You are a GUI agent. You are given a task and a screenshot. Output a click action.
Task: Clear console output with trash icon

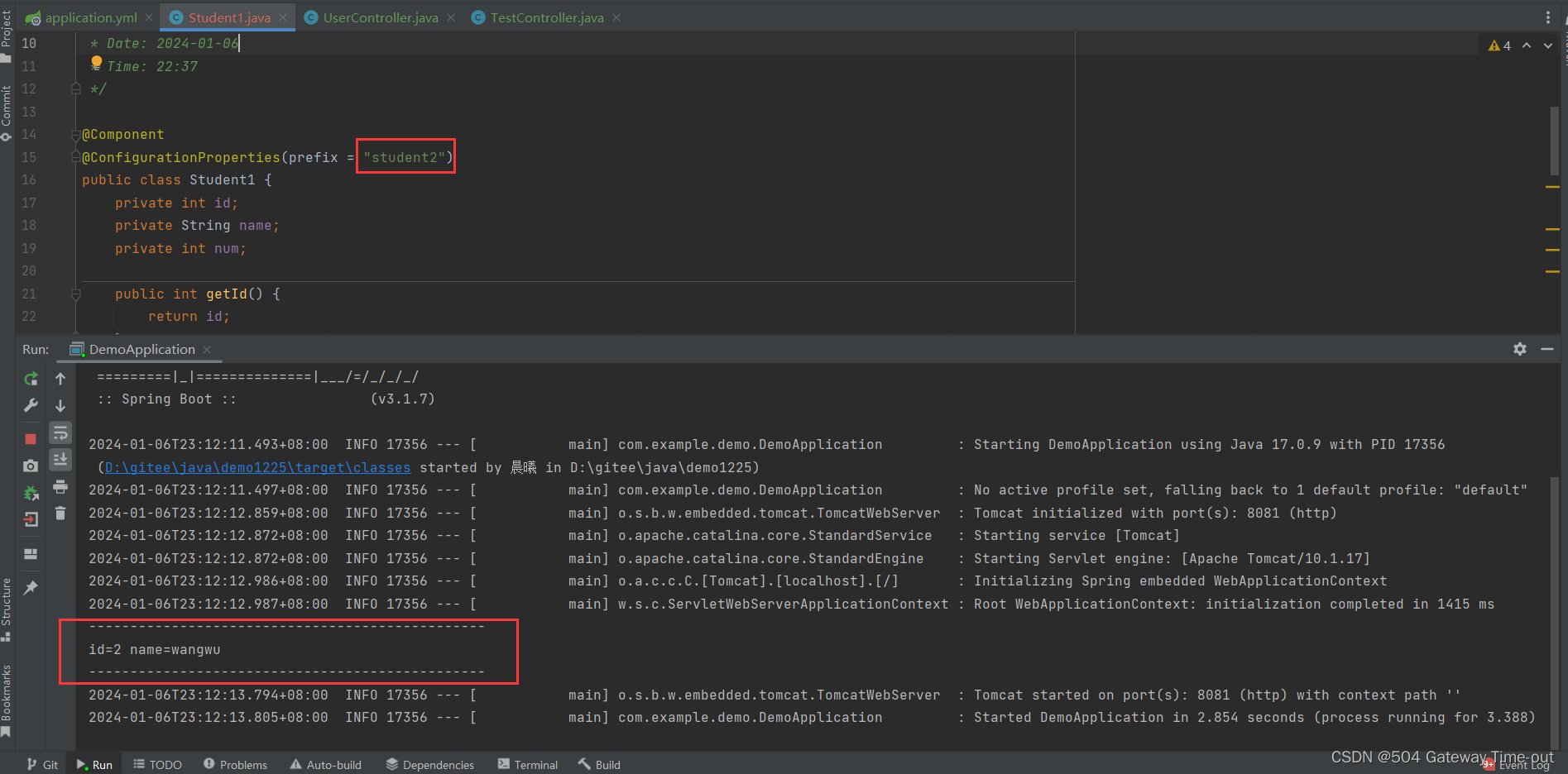60,514
